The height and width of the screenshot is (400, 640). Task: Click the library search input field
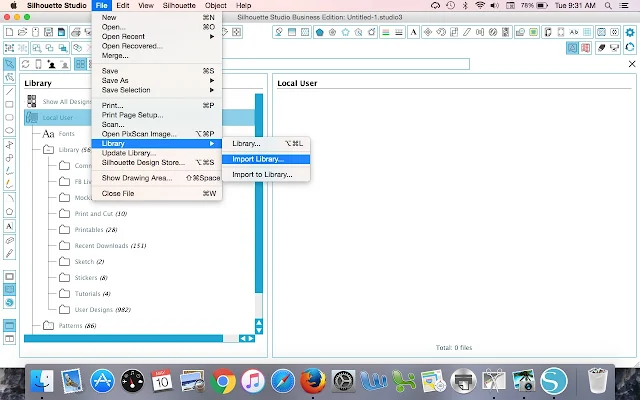click(x=345, y=64)
